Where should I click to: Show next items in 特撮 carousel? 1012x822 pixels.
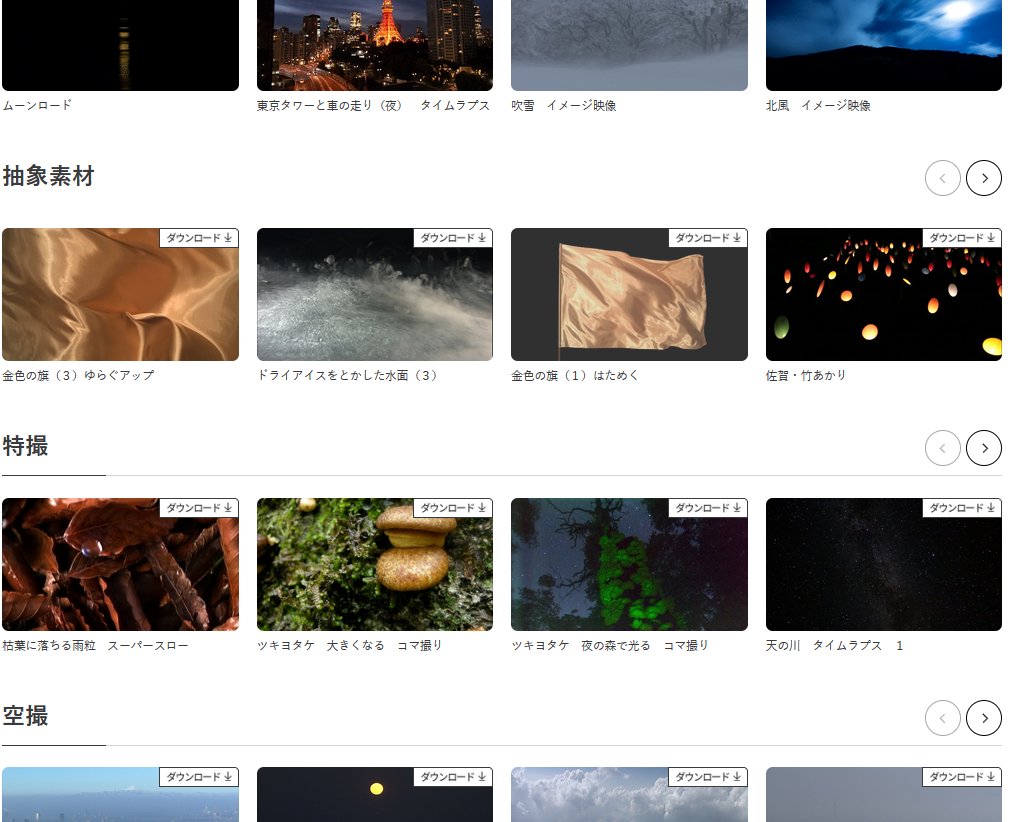coord(984,448)
